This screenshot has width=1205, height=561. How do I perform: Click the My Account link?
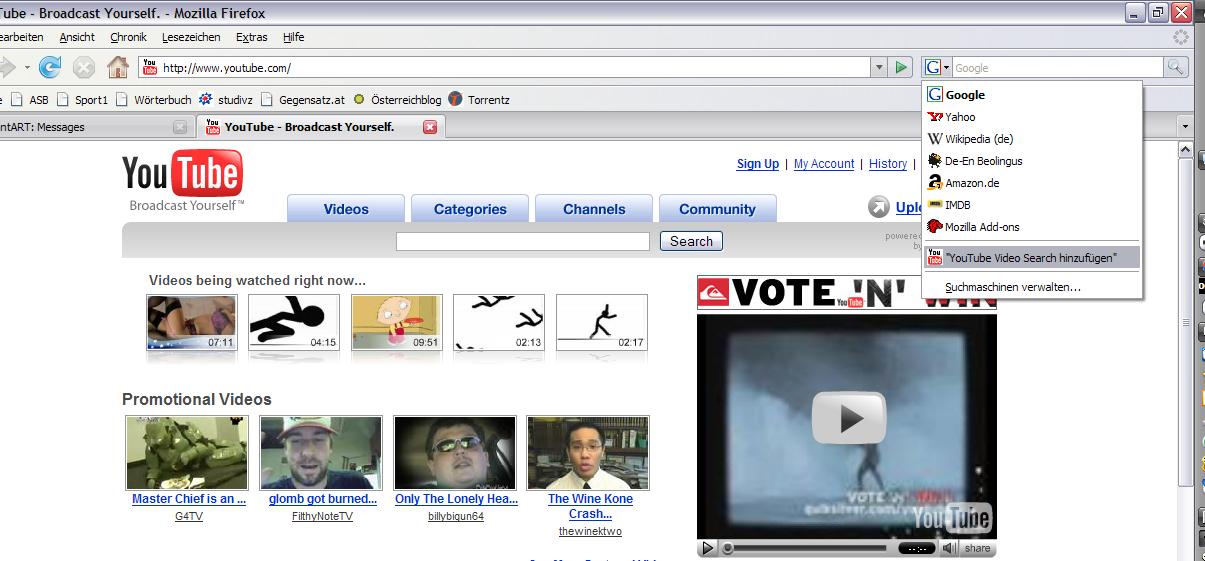(824, 164)
